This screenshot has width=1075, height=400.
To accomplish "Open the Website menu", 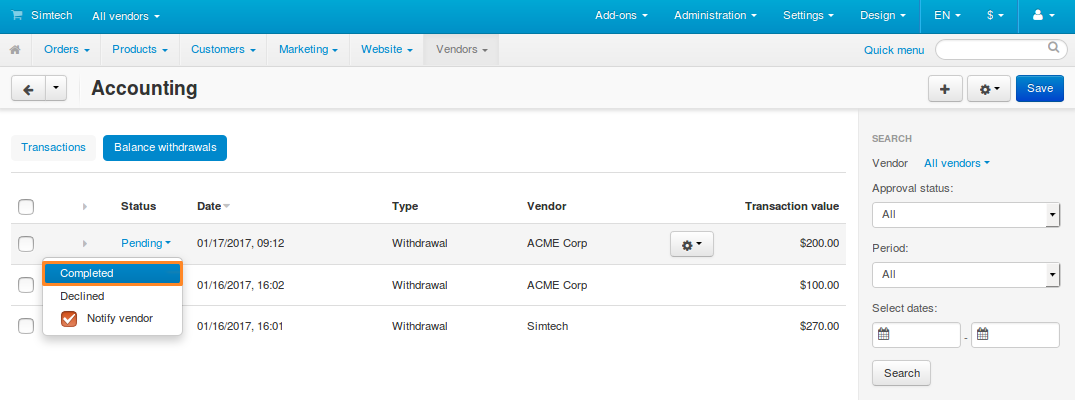I will [x=387, y=50].
